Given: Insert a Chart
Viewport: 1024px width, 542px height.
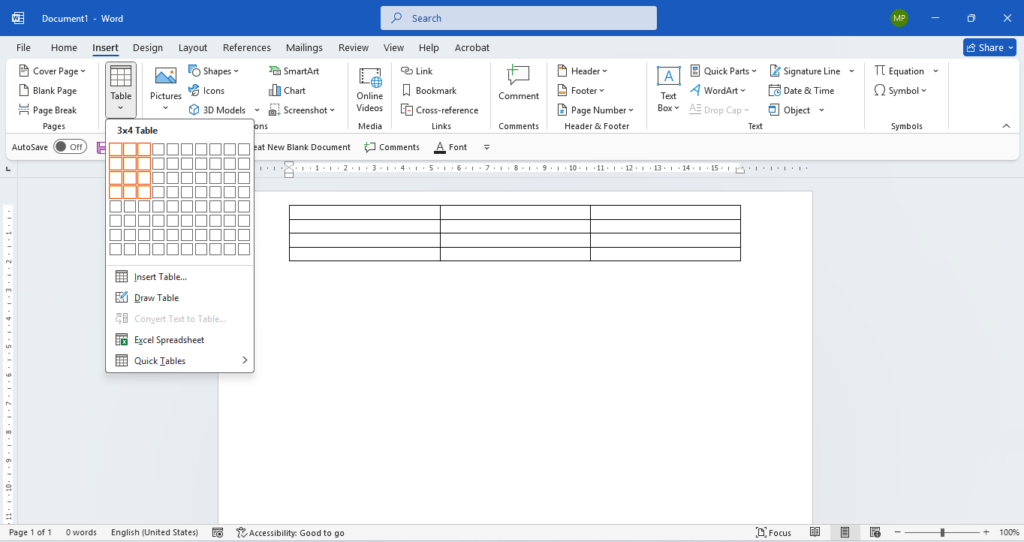Looking at the screenshot, I should pyautogui.click(x=287, y=91).
